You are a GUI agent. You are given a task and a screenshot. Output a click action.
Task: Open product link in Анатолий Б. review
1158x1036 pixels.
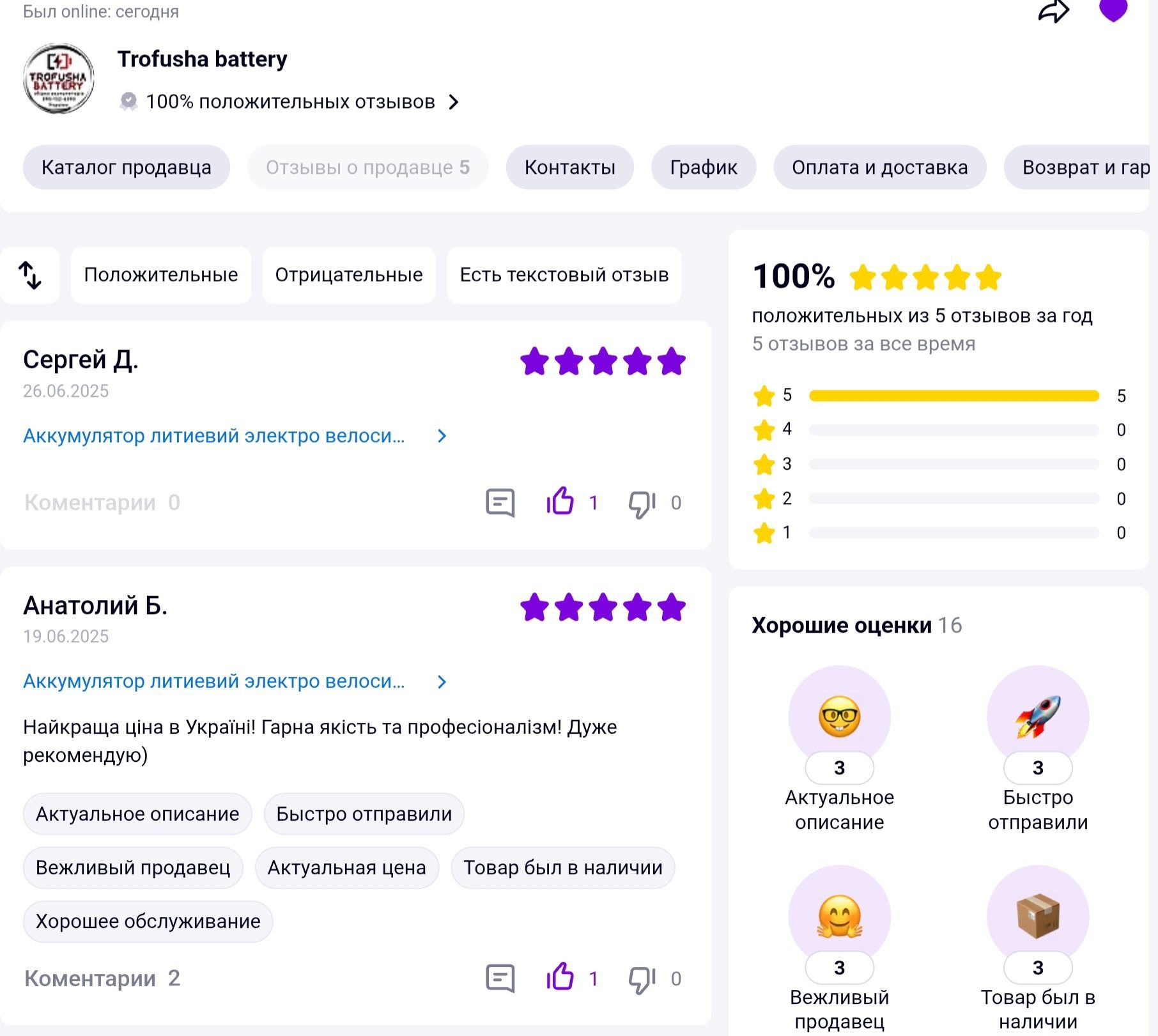pos(214,681)
